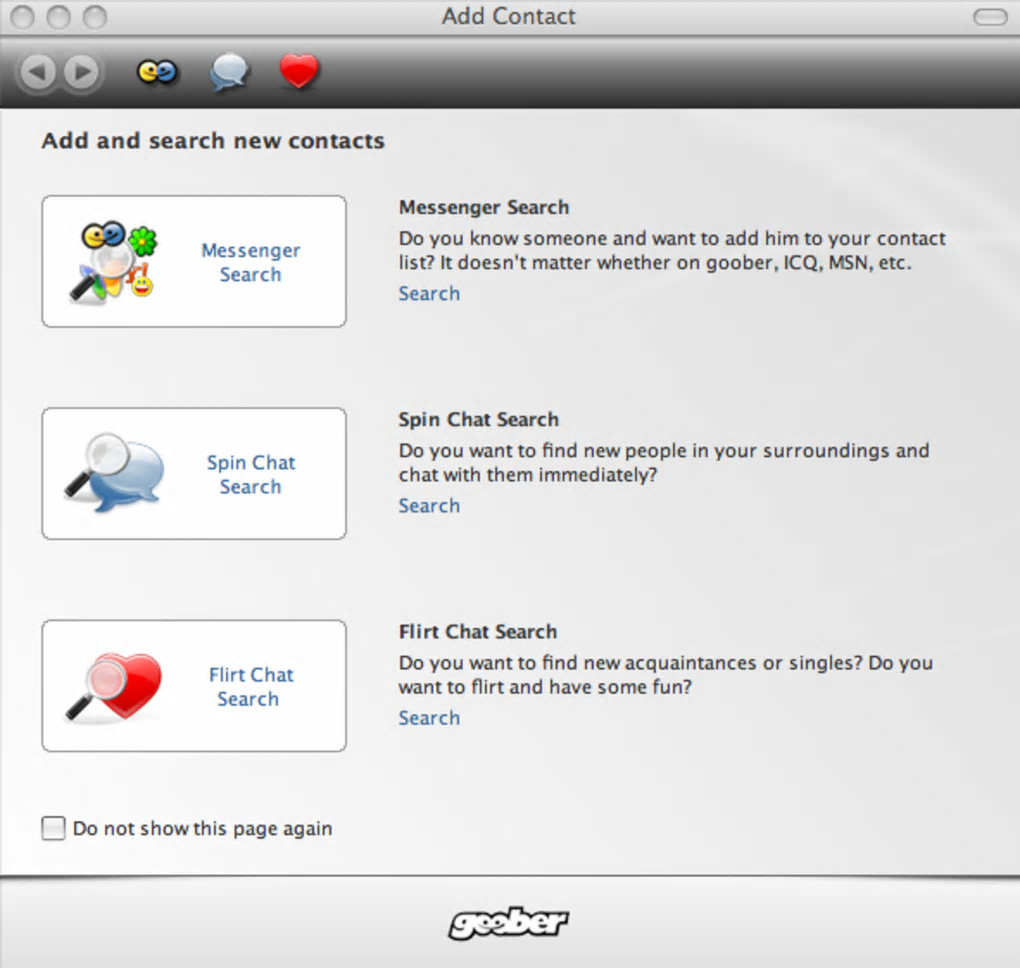Screen dimensions: 1020x968
Task: Click the goober logo in the footer
Action: (x=509, y=923)
